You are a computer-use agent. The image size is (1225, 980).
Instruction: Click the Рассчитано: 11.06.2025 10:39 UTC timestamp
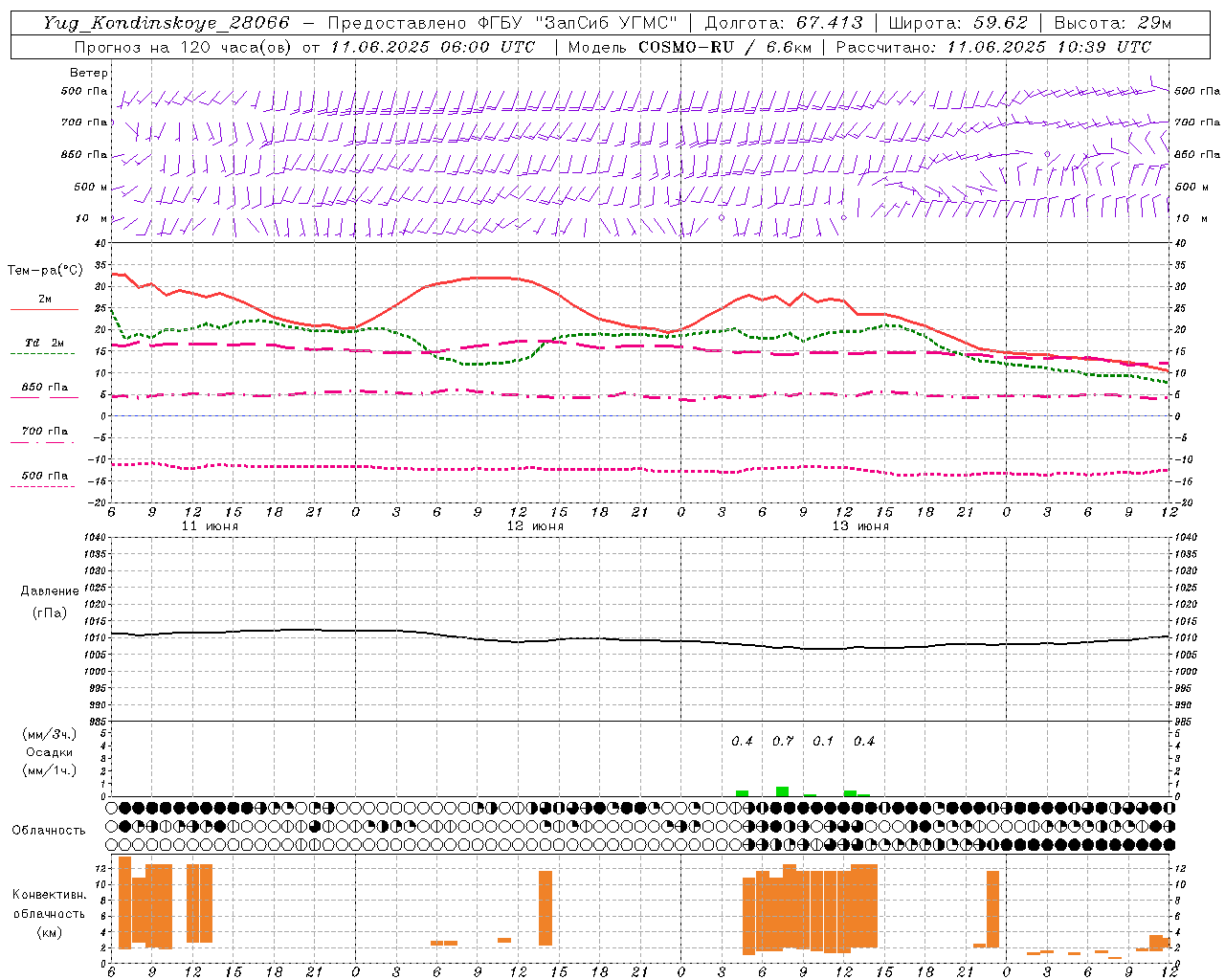pos(993,47)
